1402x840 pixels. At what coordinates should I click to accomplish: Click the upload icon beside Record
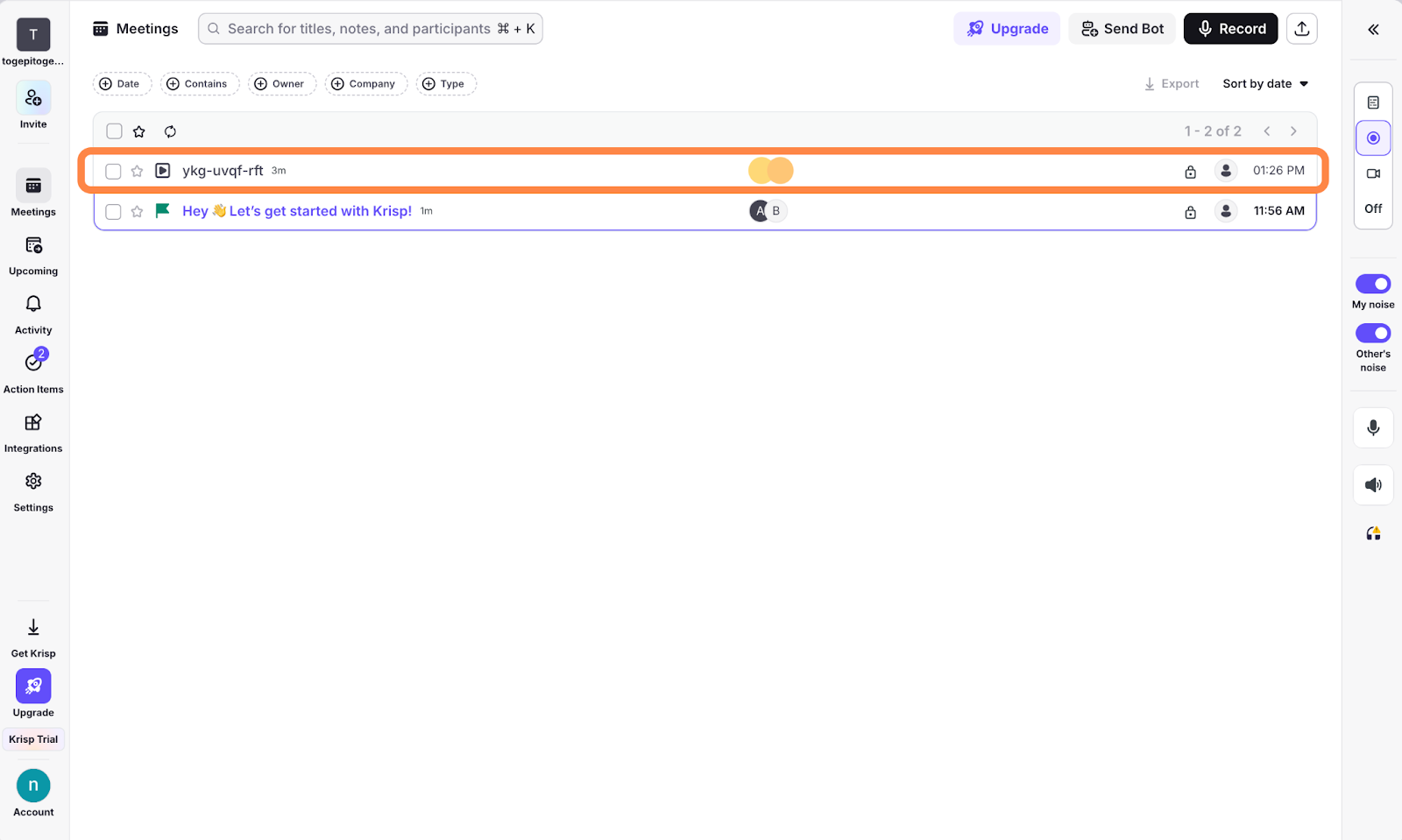point(1301,29)
